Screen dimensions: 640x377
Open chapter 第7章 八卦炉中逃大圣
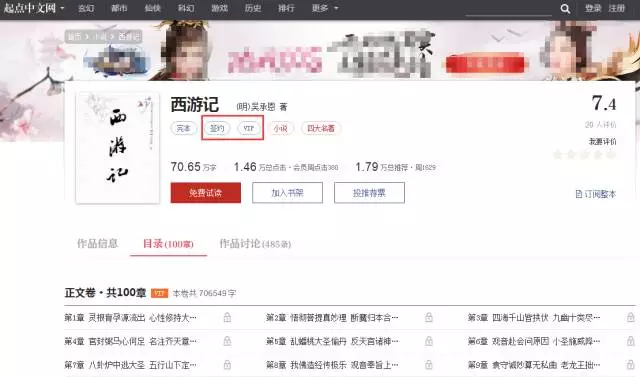pyautogui.click(x=130, y=365)
